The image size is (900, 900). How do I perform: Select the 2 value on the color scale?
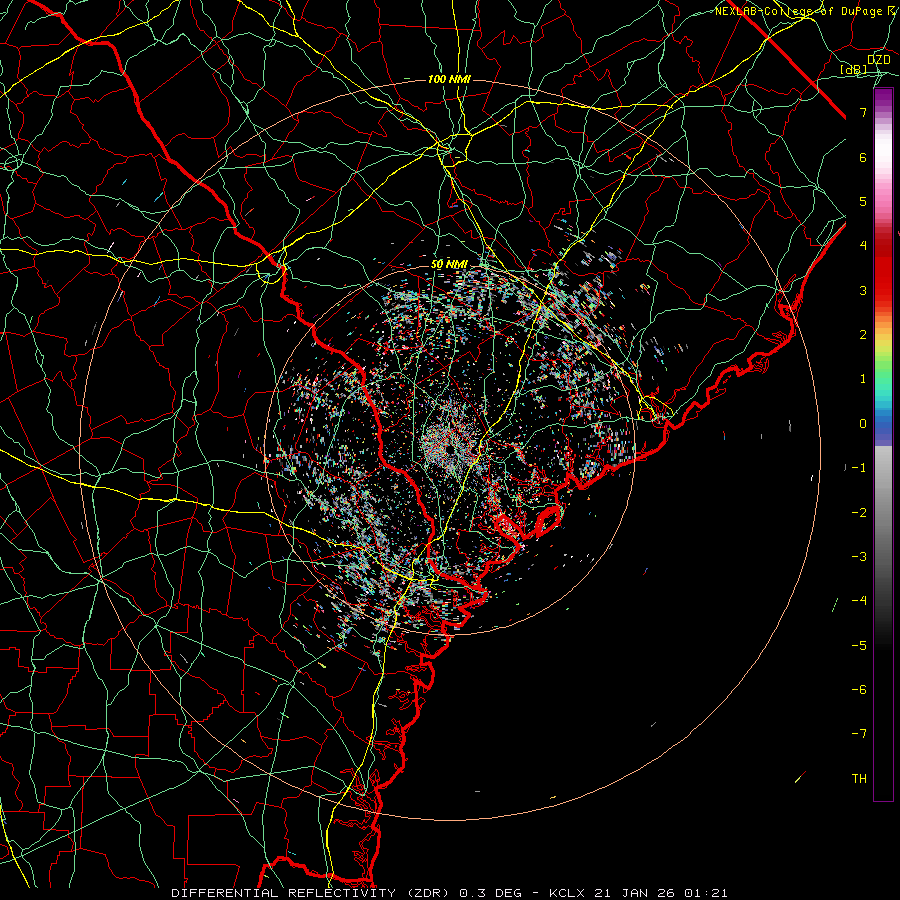863,335
